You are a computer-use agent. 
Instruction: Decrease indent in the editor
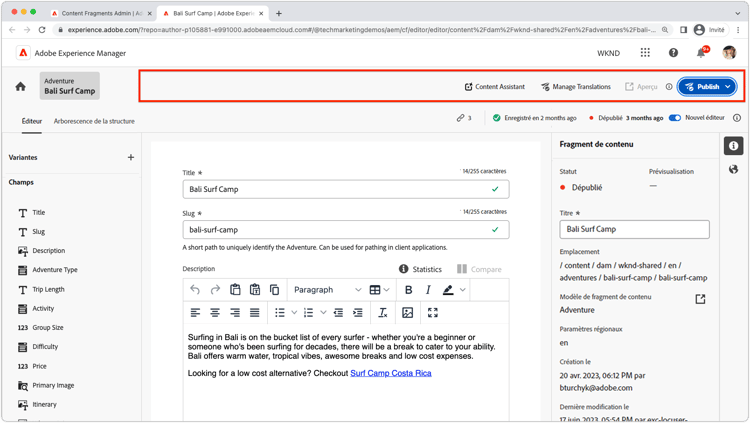coord(338,312)
